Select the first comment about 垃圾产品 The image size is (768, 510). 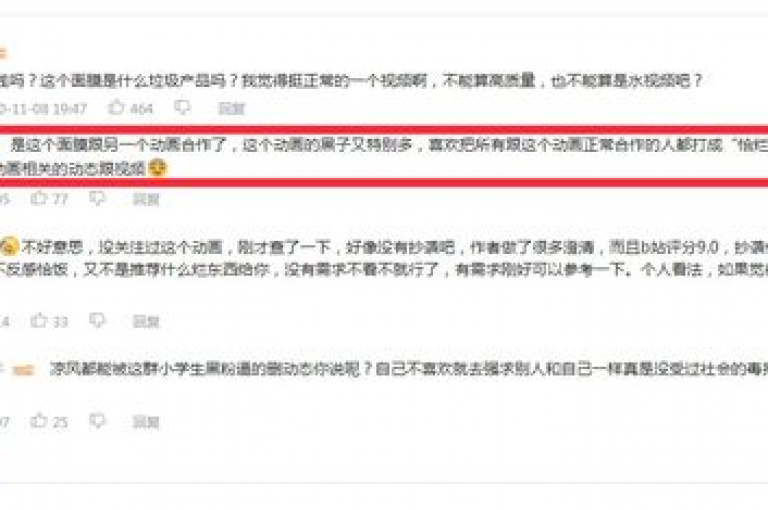point(351,80)
